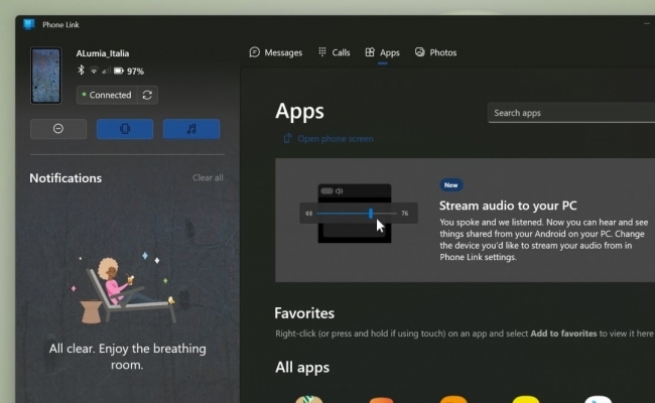The image size is (655, 403).
Task: Click the Calls tab dial pad icon
Action: pyautogui.click(x=322, y=52)
